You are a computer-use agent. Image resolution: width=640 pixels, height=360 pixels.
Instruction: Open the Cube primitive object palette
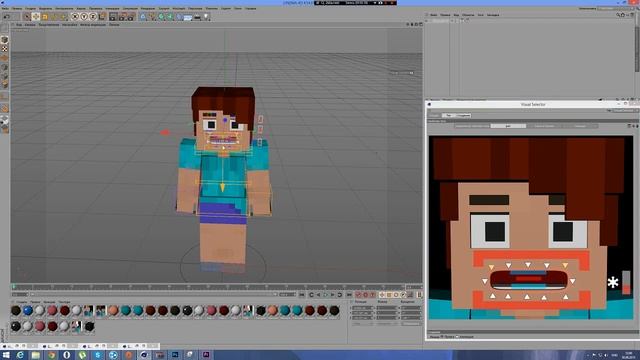click(143, 17)
